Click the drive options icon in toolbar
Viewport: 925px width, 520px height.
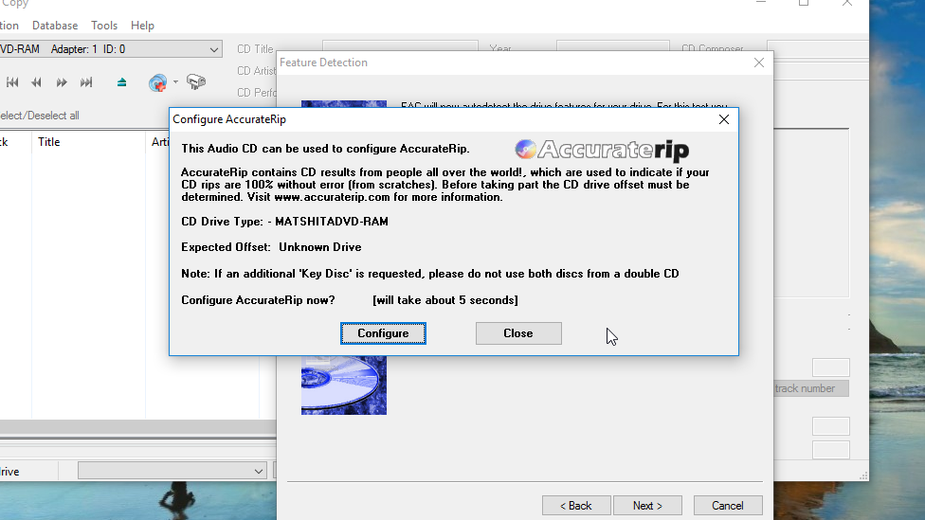point(196,82)
